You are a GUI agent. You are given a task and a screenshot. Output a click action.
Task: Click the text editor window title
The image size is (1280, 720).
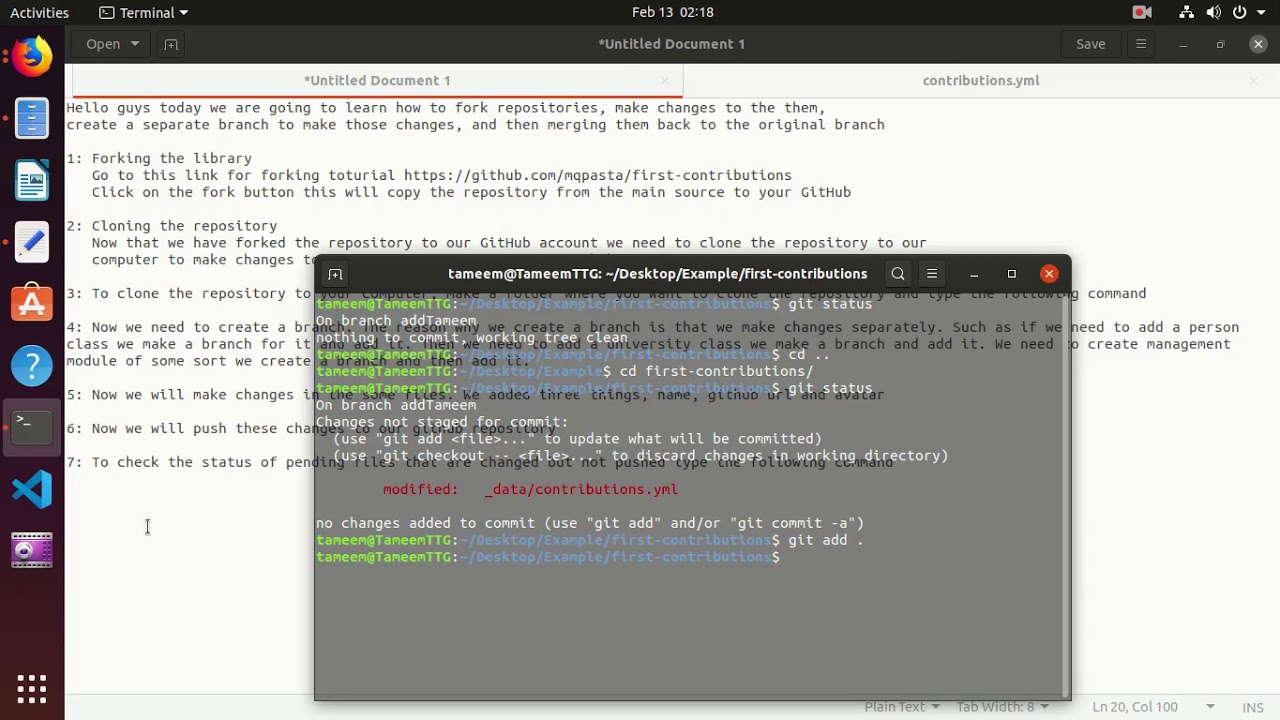click(x=671, y=44)
